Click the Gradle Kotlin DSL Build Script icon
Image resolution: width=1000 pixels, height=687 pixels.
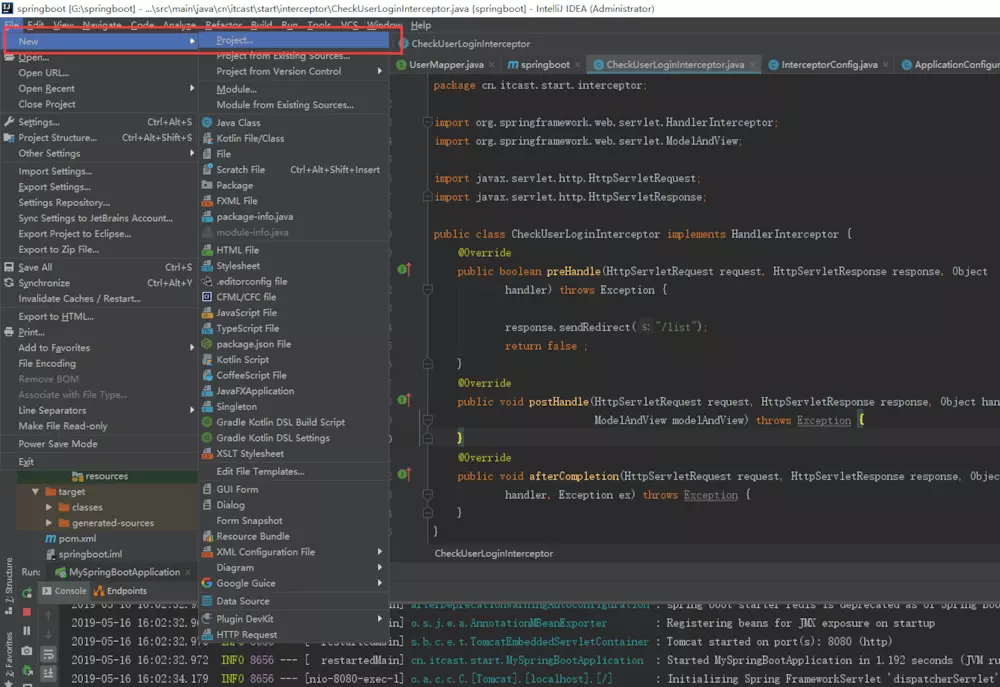[x=207, y=422]
